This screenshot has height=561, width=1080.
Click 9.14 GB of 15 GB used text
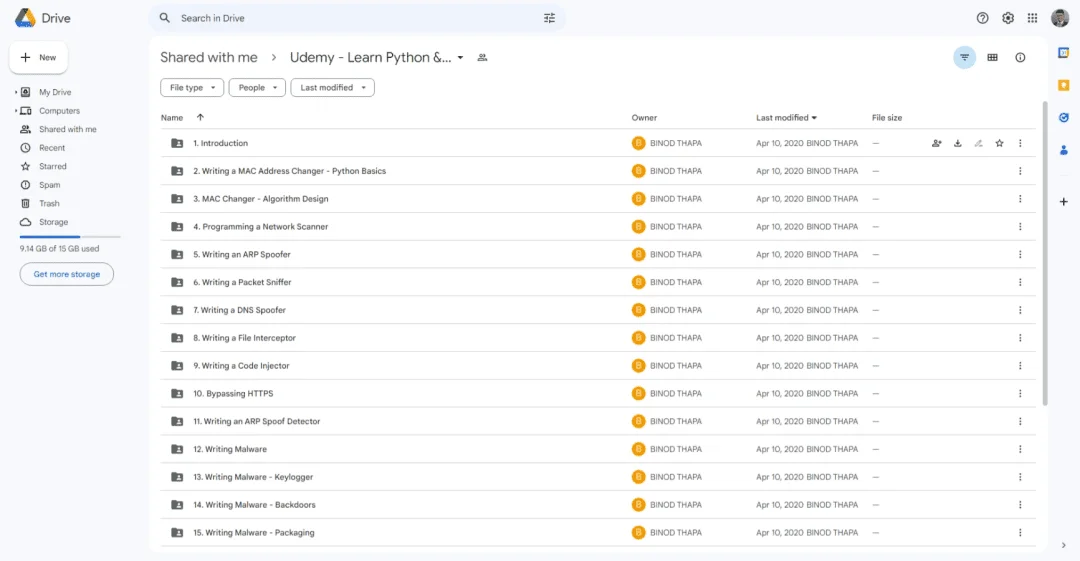click(59, 249)
